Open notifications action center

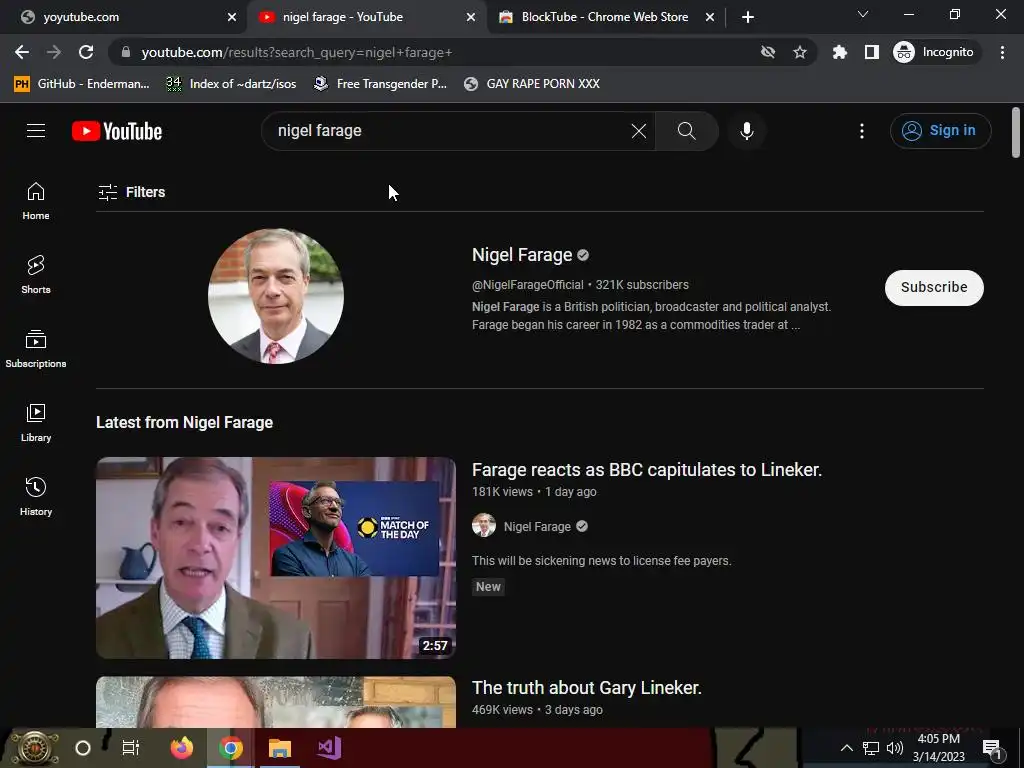tap(992, 748)
